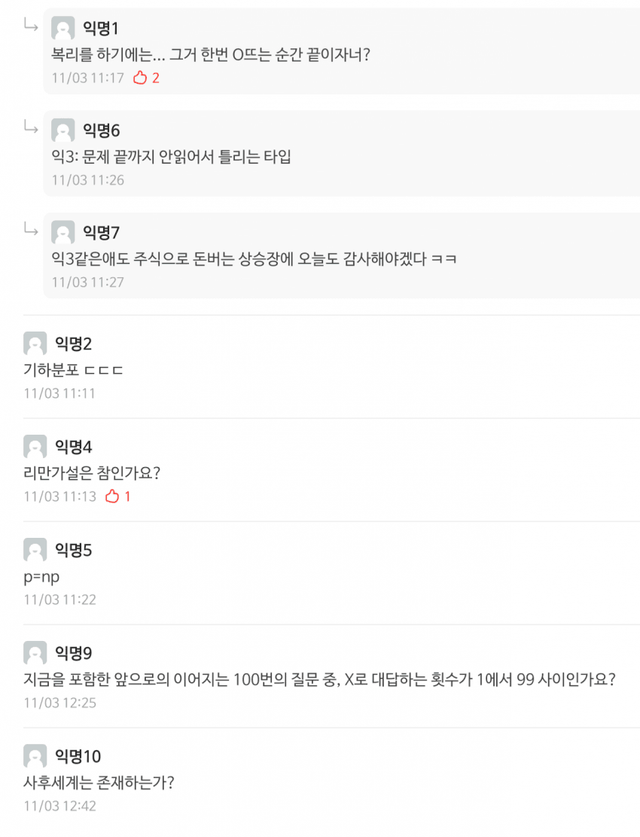The height and width of the screenshot is (837, 640).
Task: Click the reply arrow beside 익명1's reply
Action: (x=31, y=24)
